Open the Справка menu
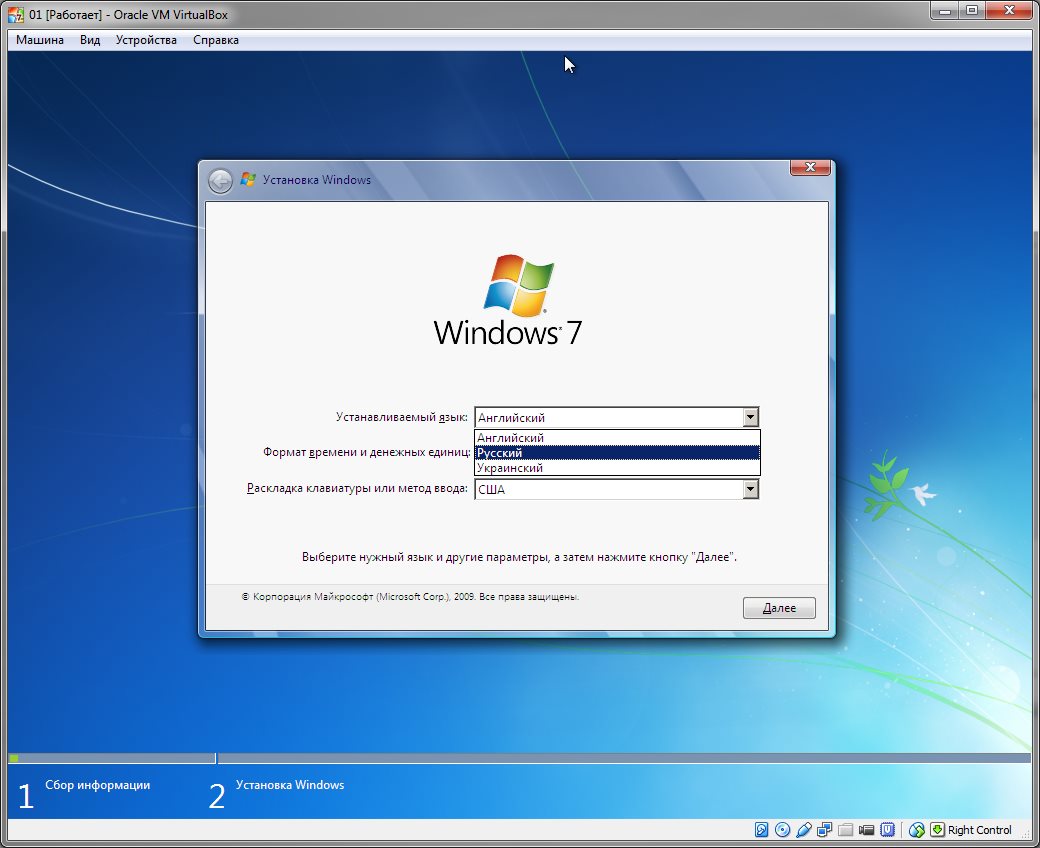This screenshot has width=1040, height=848. point(216,40)
